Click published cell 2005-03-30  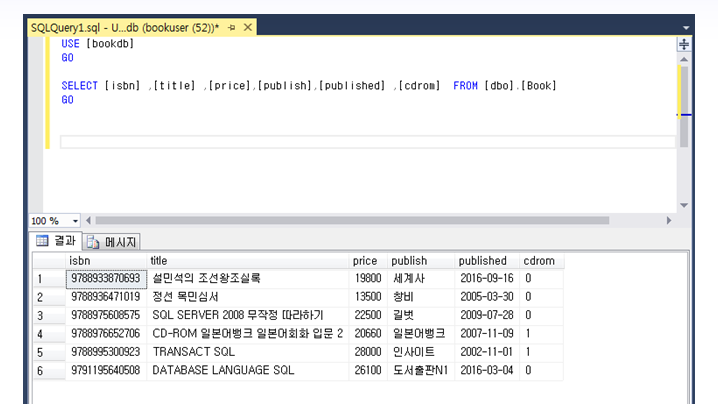point(487,297)
